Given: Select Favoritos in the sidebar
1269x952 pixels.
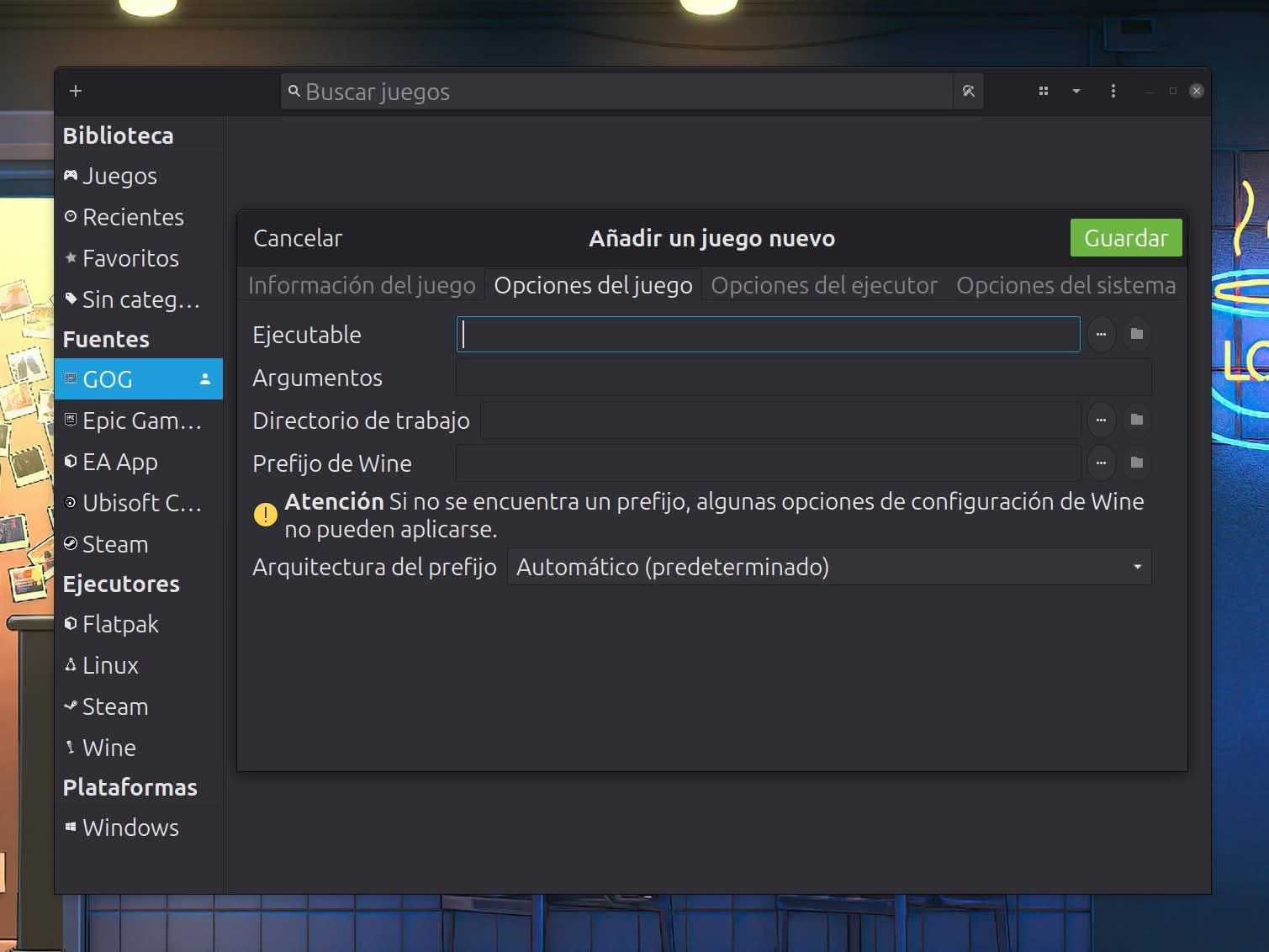Looking at the screenshot, I should [130, 258].
